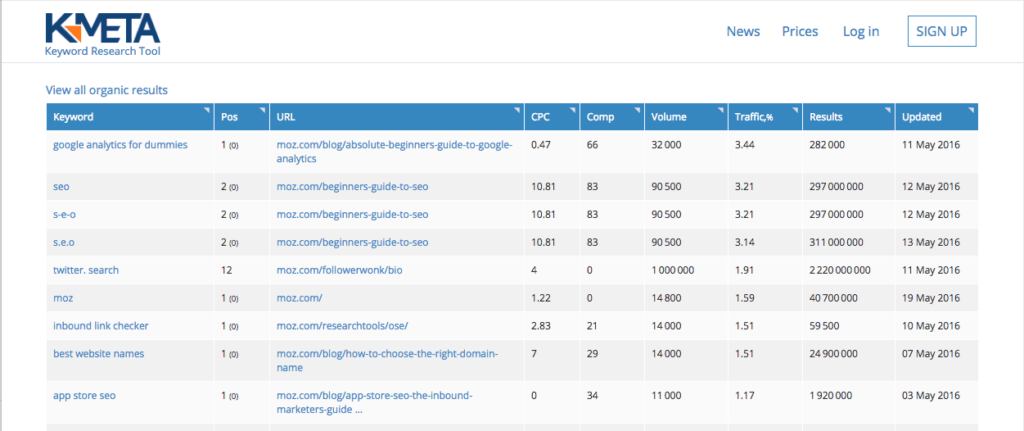Select traffic value 1.91
Screen dimensions: 1024x431
(x=744, y=270)
